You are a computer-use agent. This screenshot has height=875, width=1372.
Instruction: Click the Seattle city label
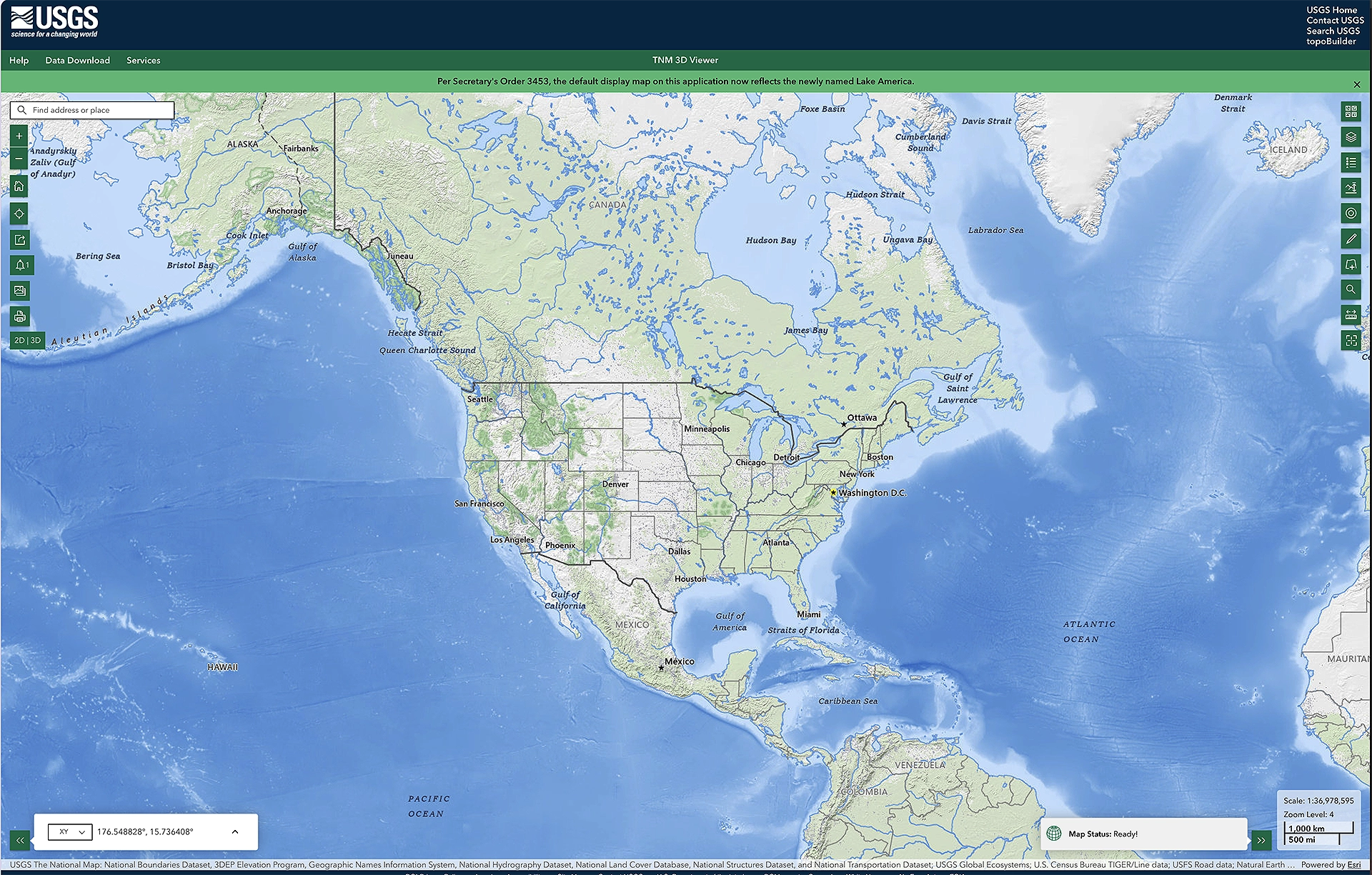coord(480,399)
